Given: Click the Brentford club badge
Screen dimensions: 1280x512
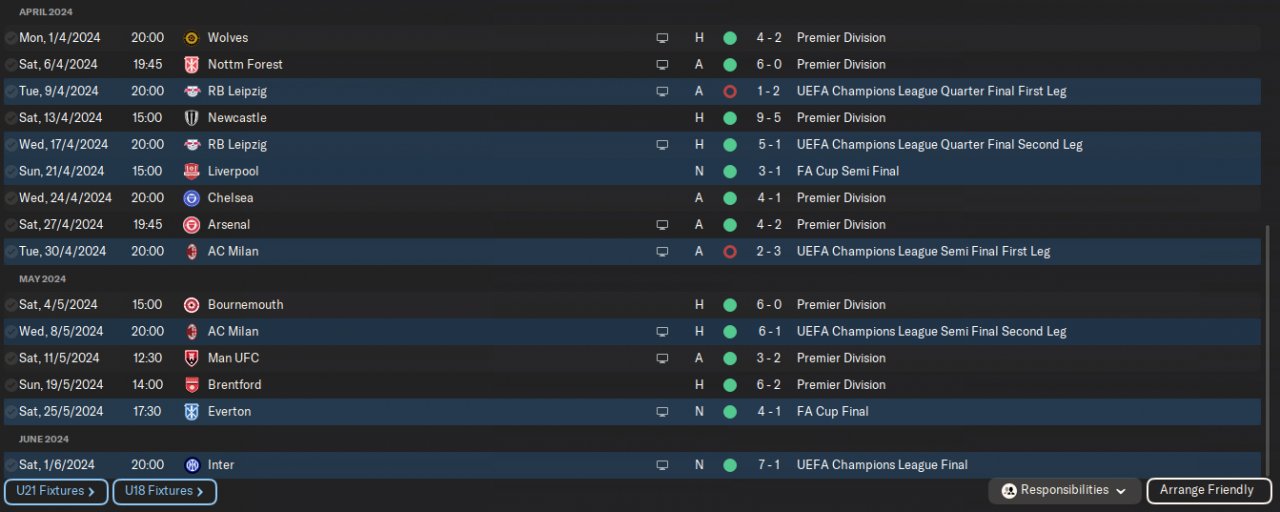Looking at the screenshot, I should [x=192, y=385].
